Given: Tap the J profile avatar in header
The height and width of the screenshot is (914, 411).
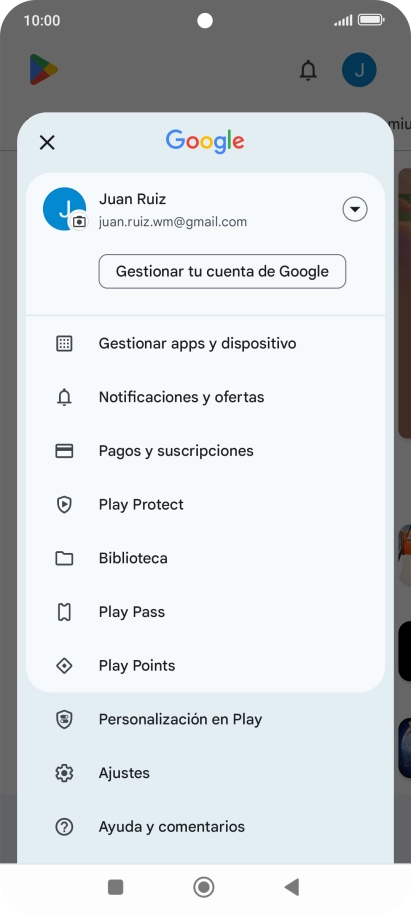Looking at the screenshot, I should [359, 70].
